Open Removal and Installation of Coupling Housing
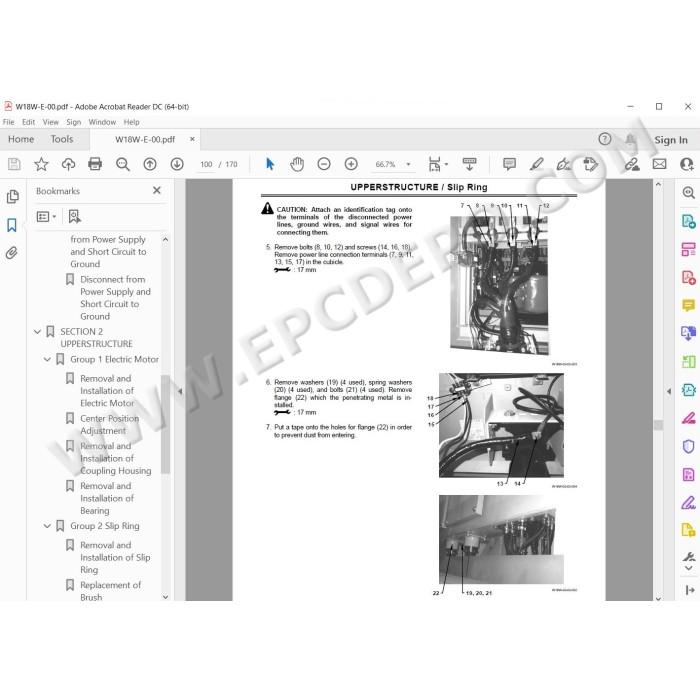Viewport: 700px width, 700px height. (116, 458)
